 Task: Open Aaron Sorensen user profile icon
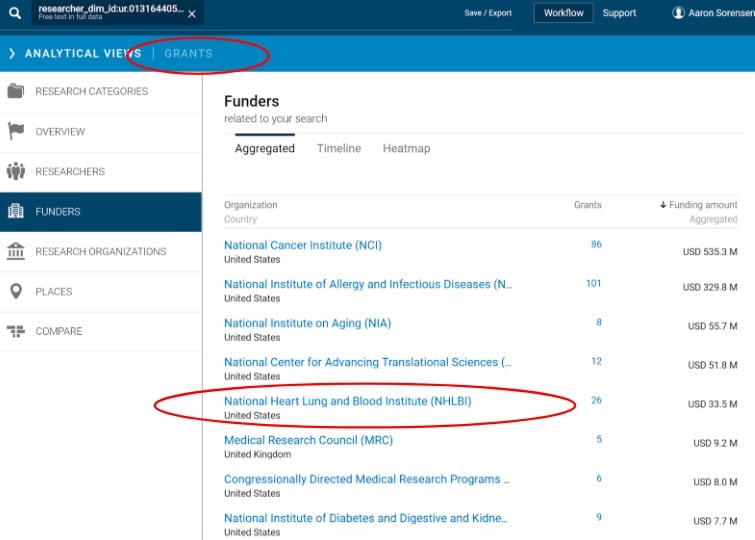(679, 13)
